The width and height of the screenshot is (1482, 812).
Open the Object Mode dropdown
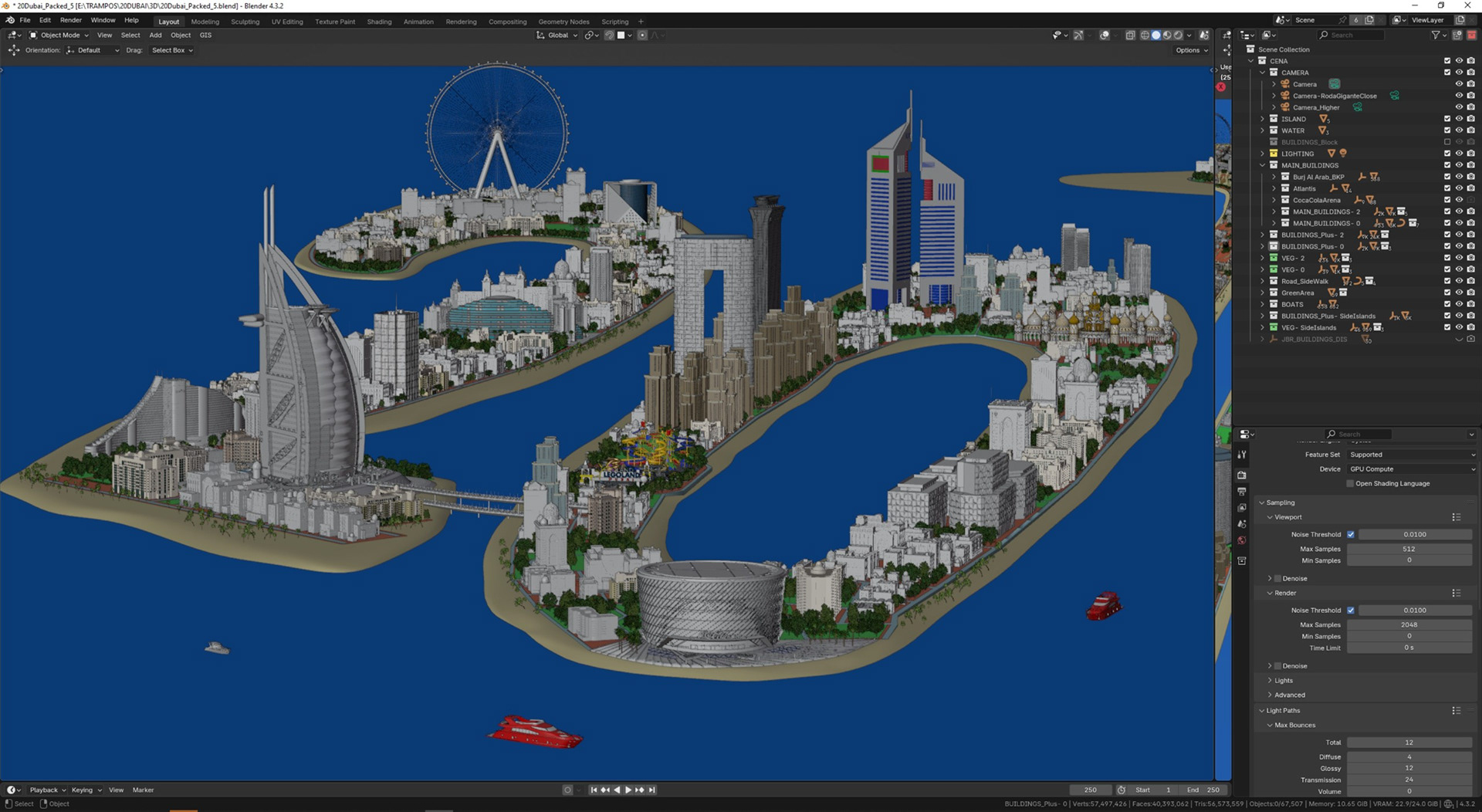pyautogui.click(x=59, y=35)
